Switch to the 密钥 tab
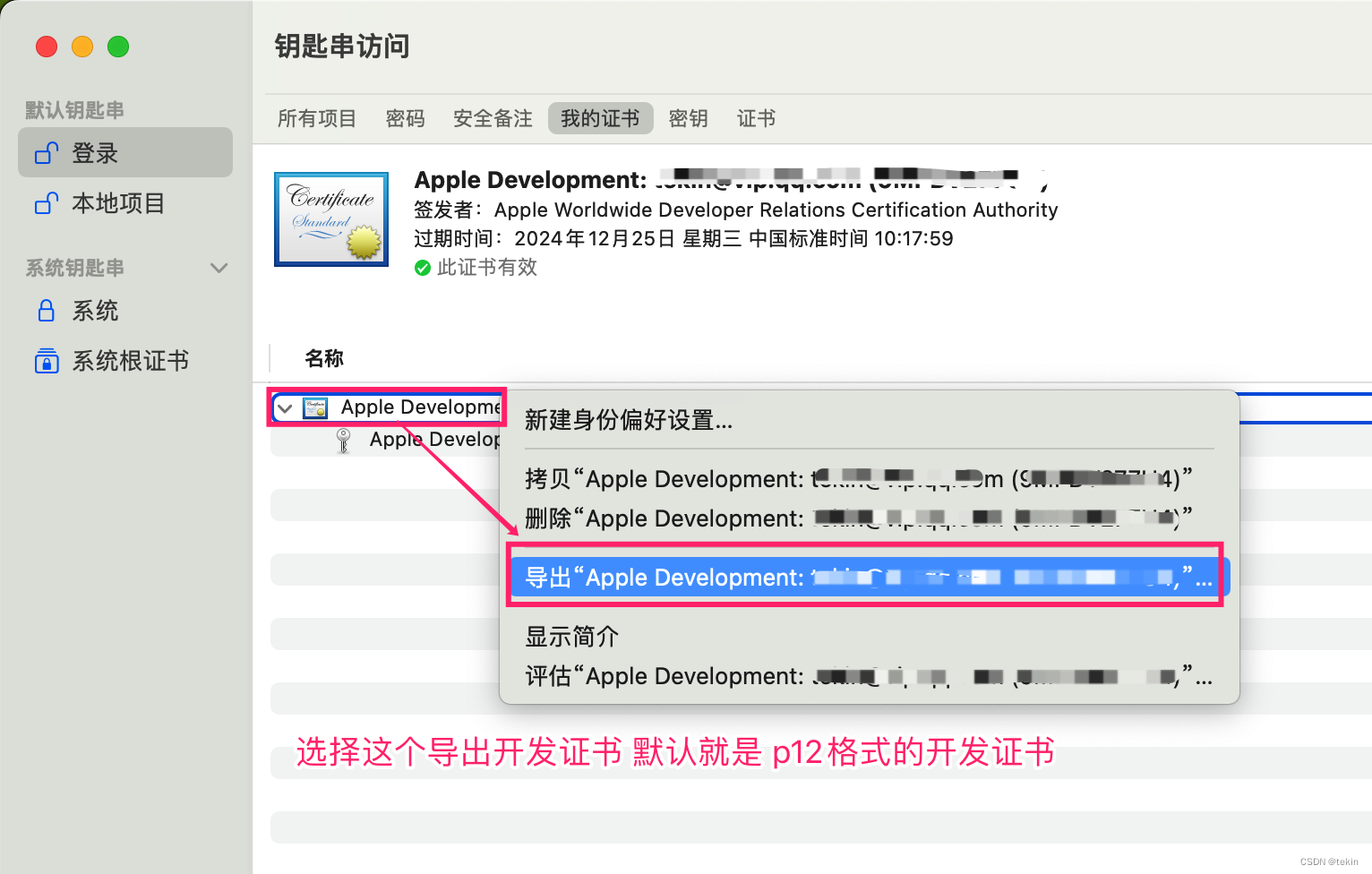 tap(688, 118)
